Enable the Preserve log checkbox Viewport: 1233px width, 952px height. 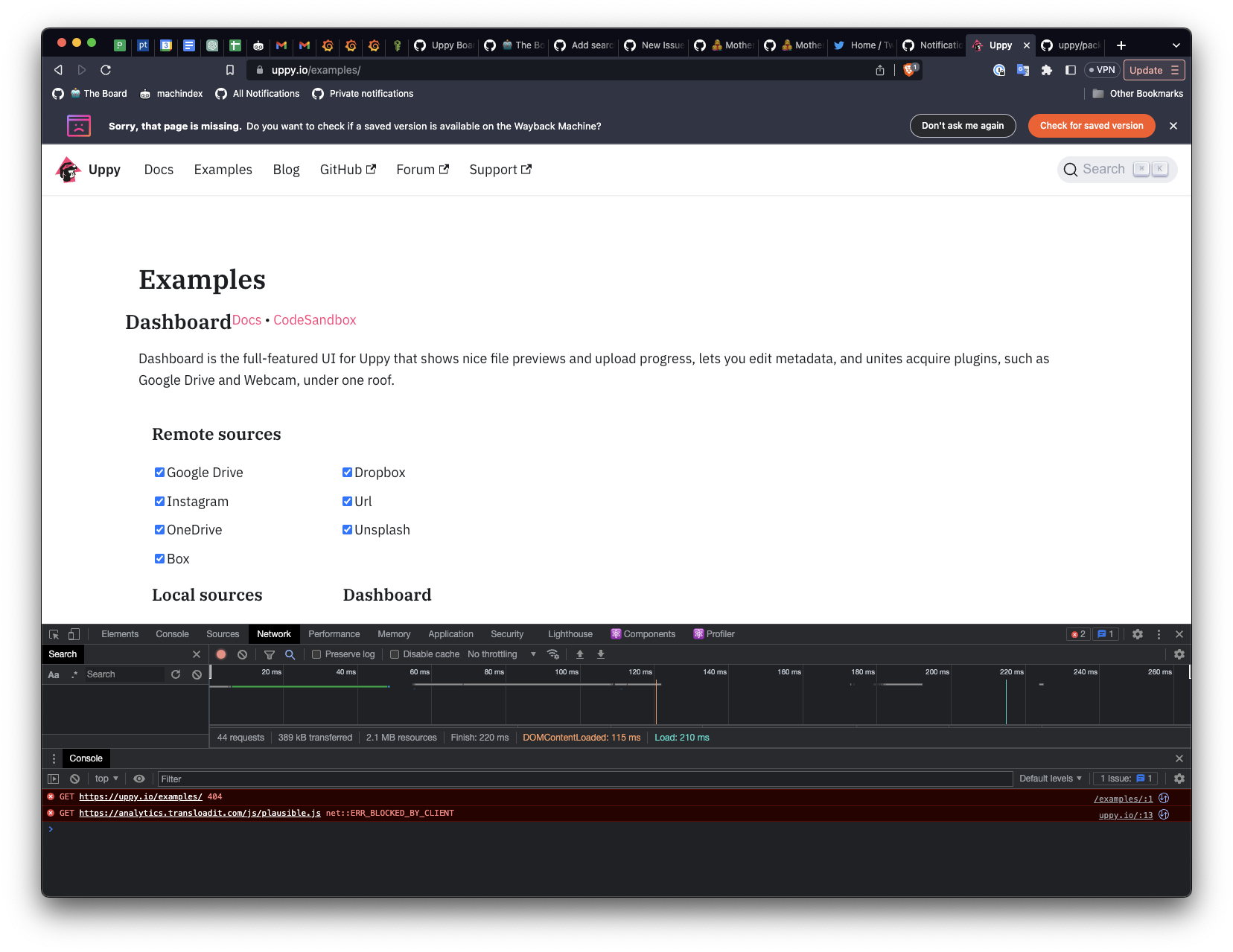click(x=316, y=654)
